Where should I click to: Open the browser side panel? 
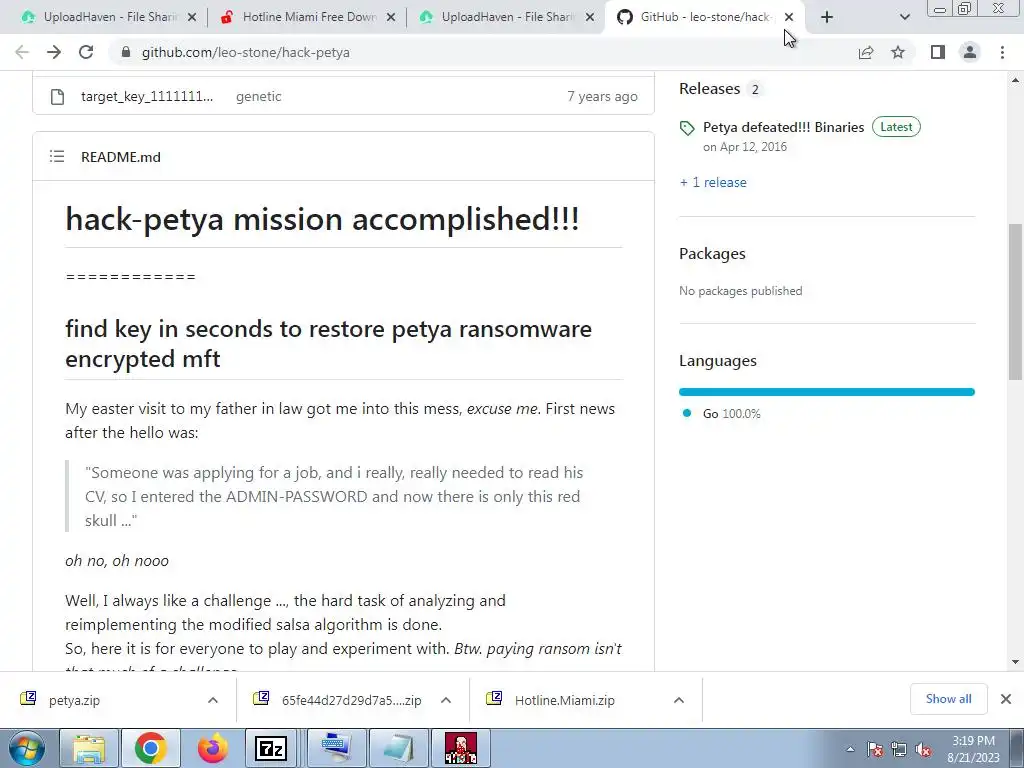coord(938,52)
